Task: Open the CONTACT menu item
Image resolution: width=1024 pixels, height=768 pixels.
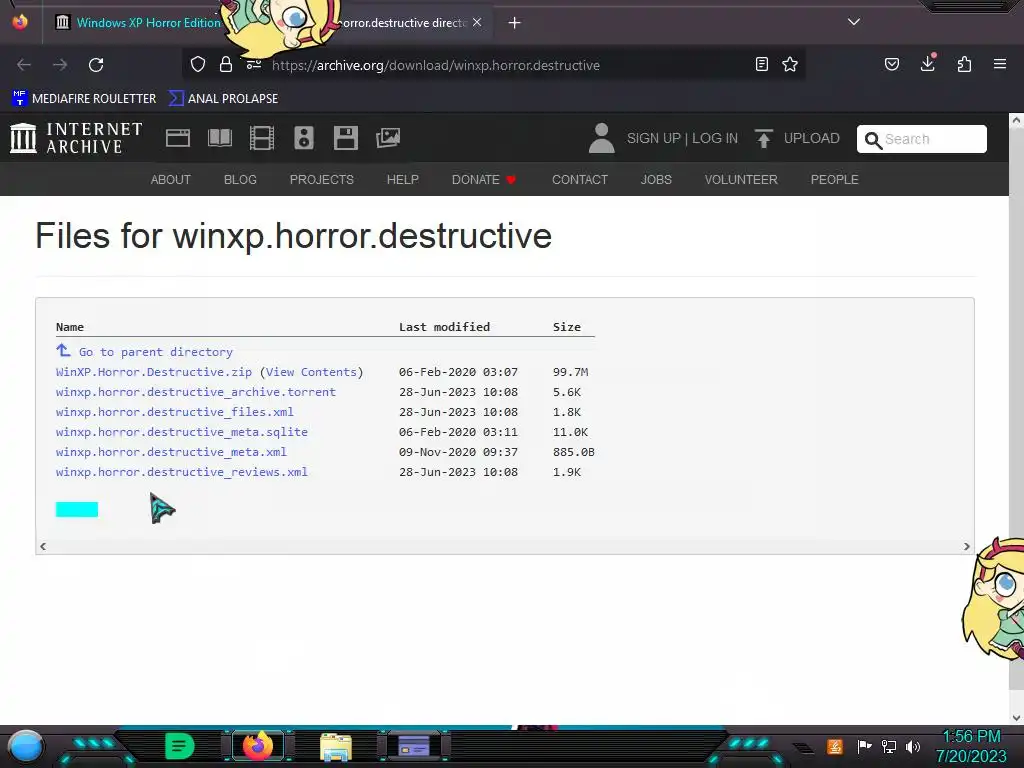Action: [580, 180]
